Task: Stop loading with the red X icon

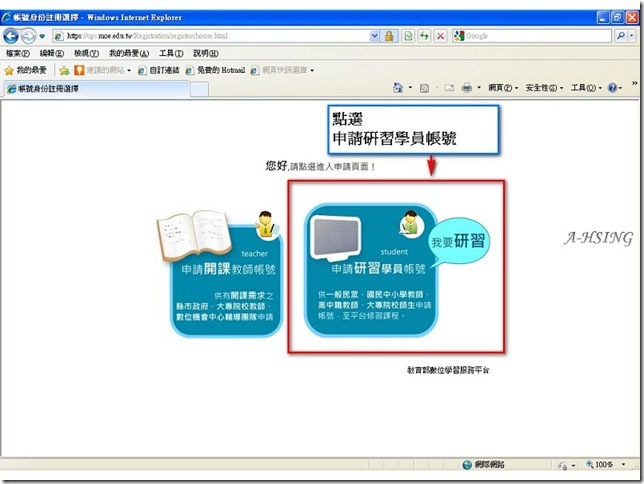Action: (440, 36)
